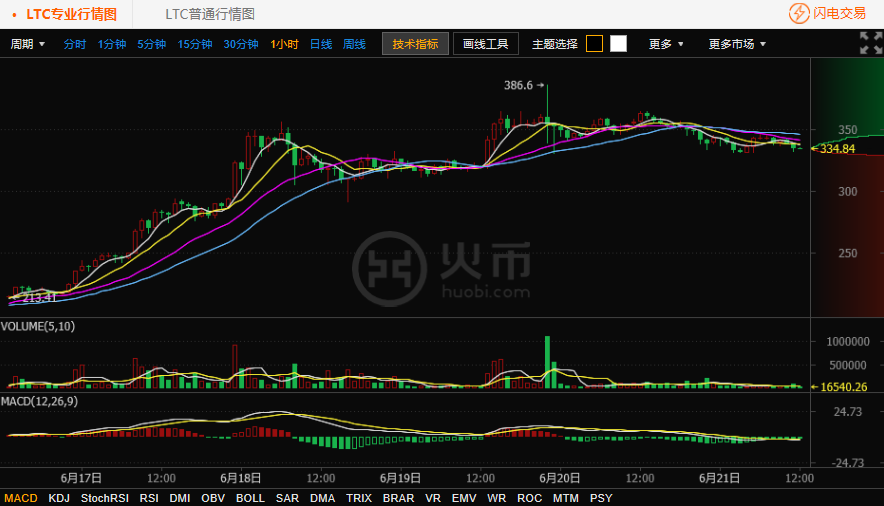Select the 1小时 timeframe
This screenshot has height=506, width=884.
coord(284,44)
